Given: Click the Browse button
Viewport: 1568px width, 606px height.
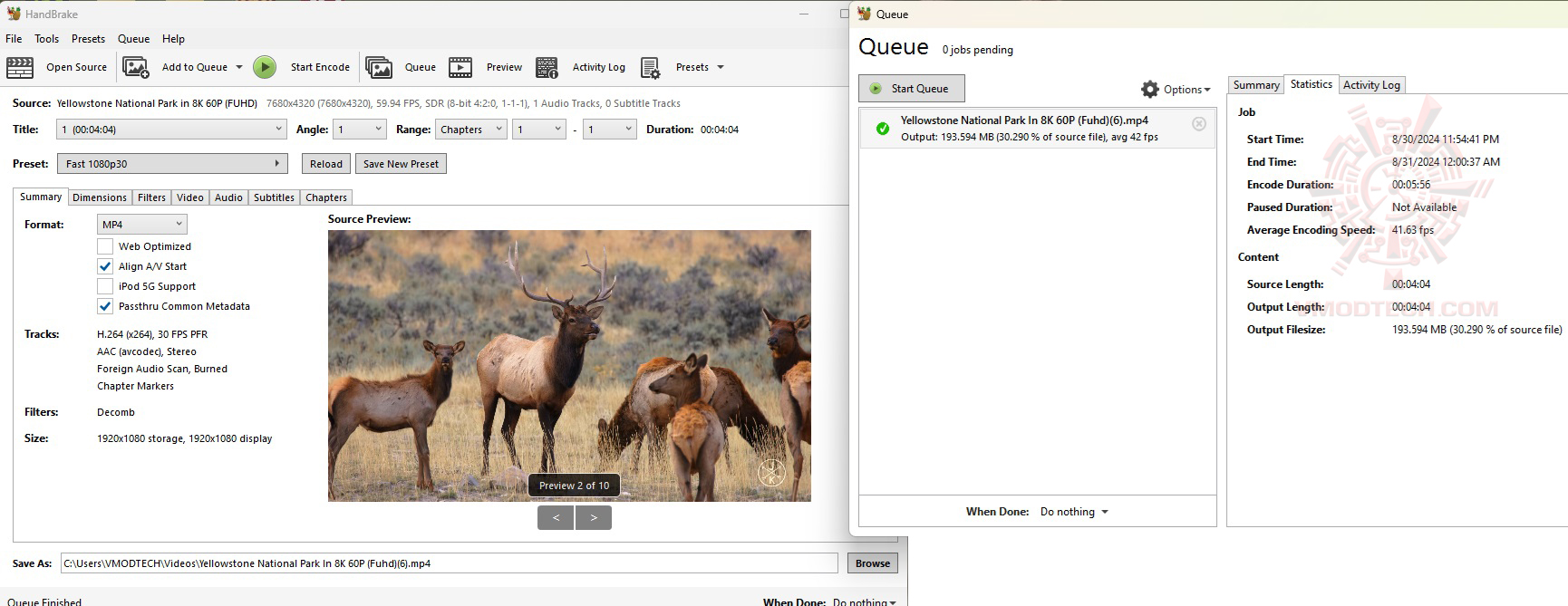Looking at the screenshot, I should coord(873,563).
